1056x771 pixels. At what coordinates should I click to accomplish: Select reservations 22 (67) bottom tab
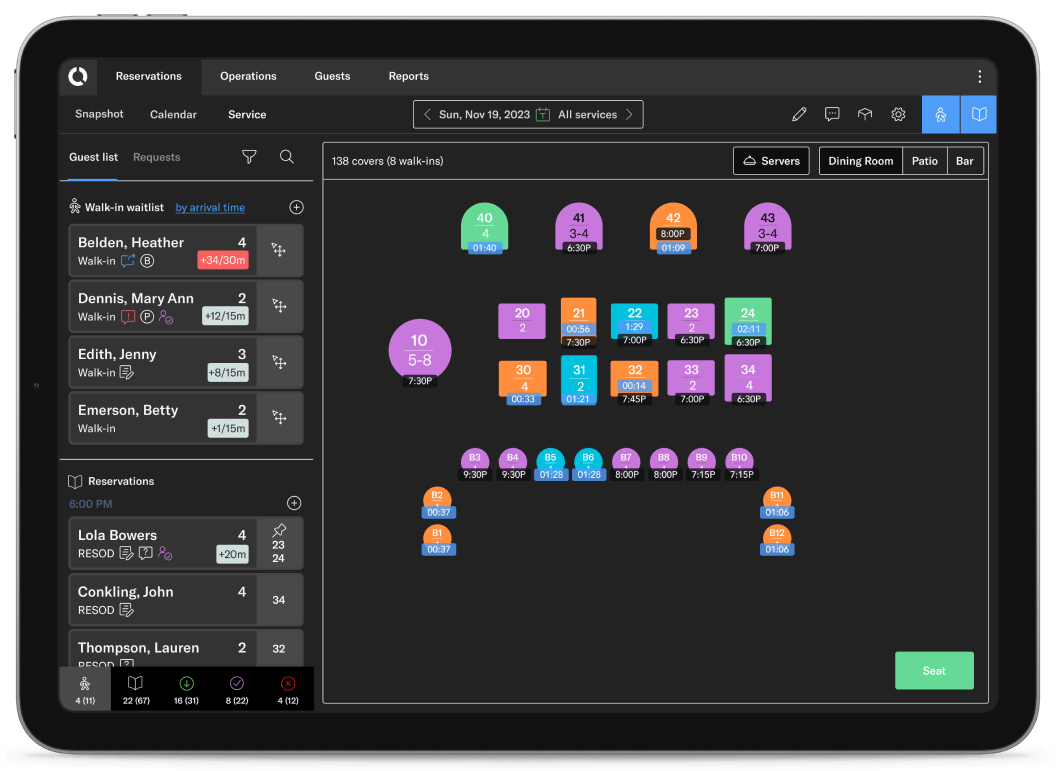tap(136, 690)
